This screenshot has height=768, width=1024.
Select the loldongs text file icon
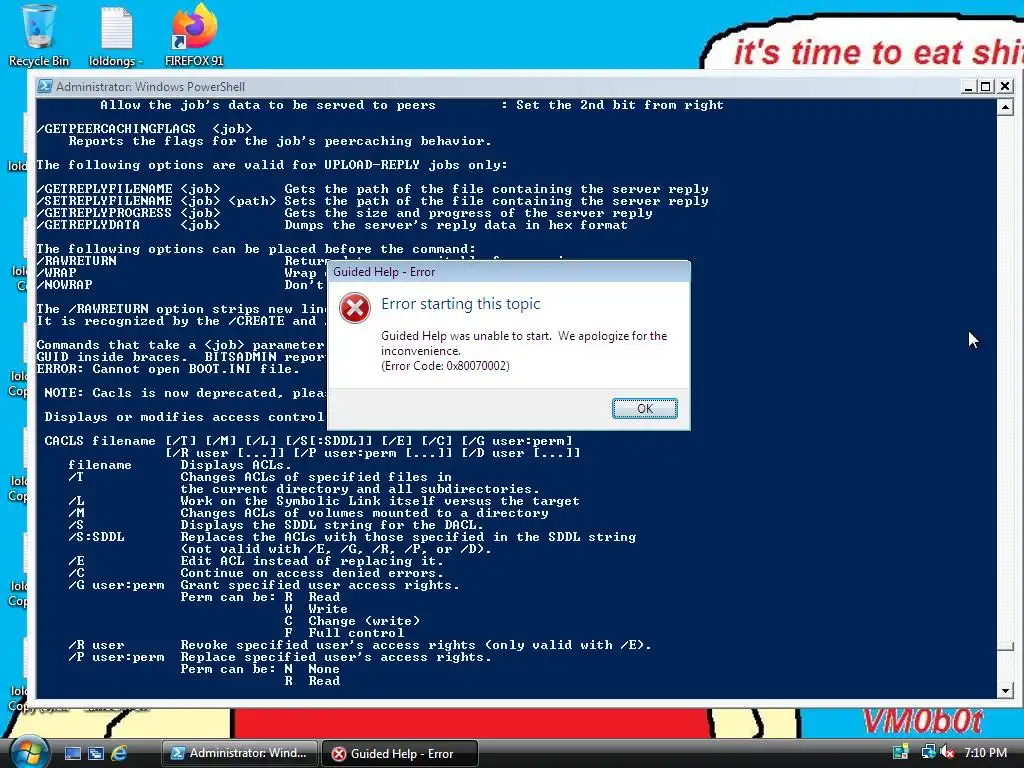tap(116, 36)
